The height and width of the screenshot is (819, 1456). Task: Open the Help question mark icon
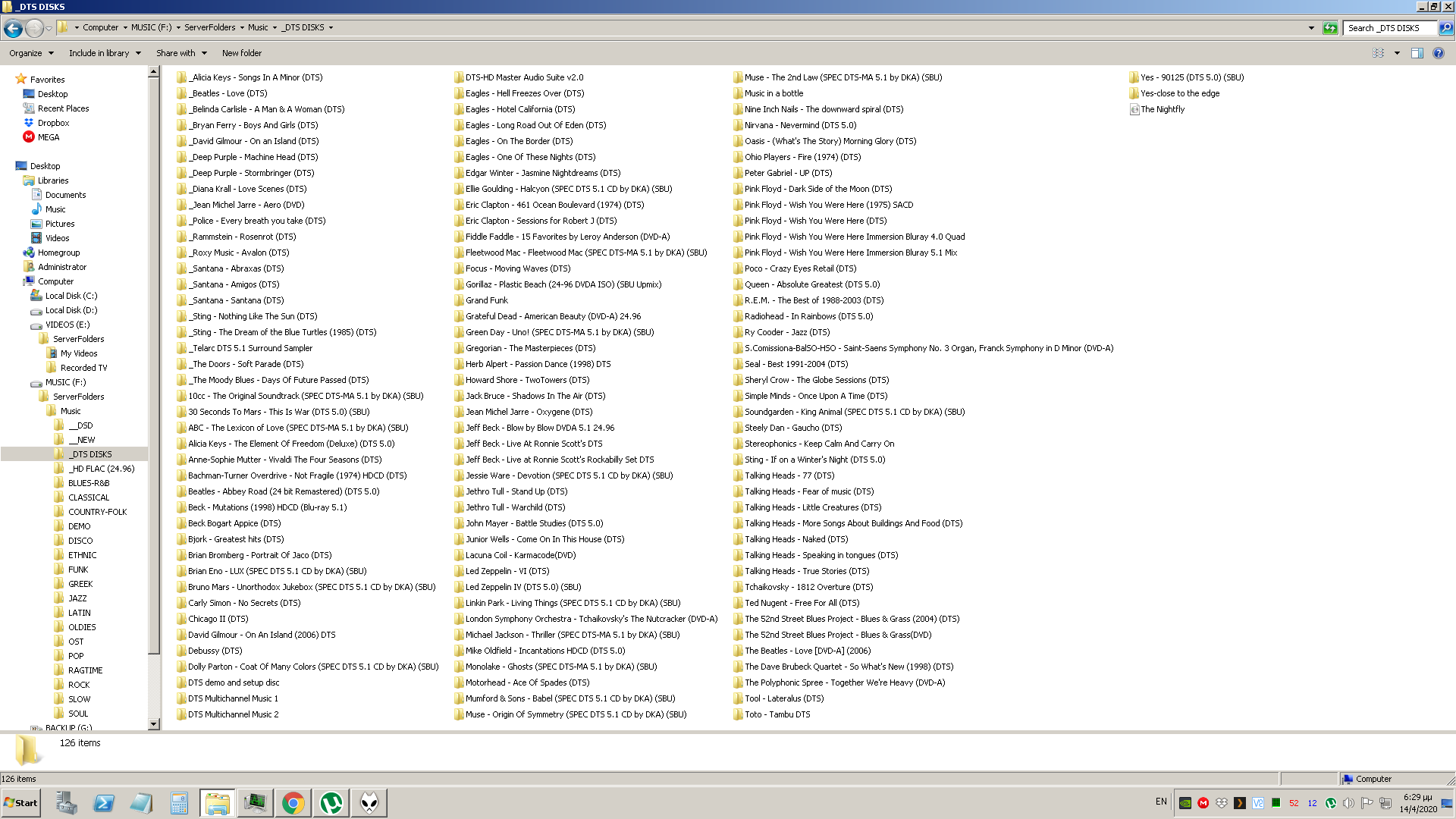pos(1438,53)
